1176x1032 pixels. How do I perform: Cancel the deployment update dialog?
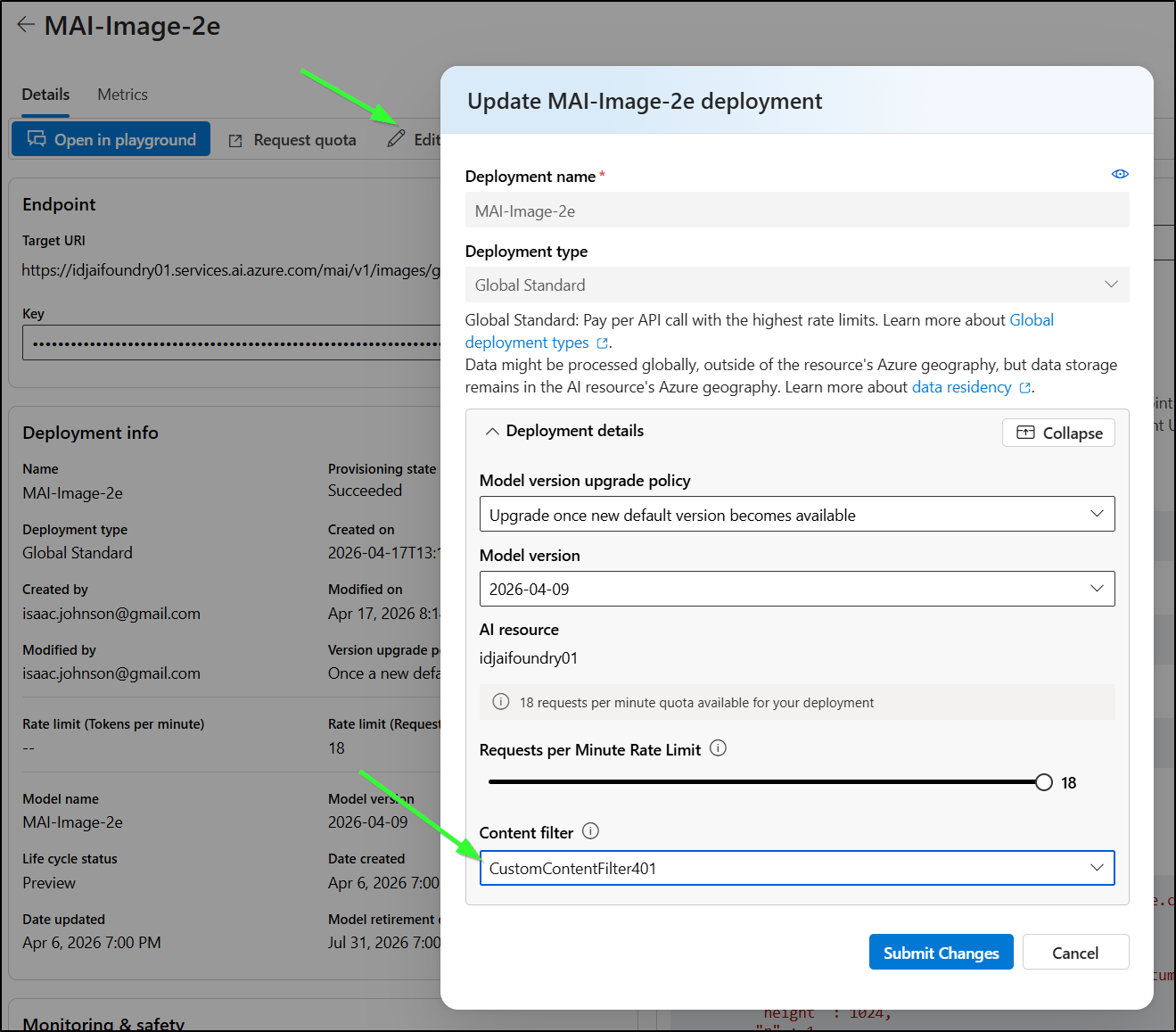tap(1074, 952)
